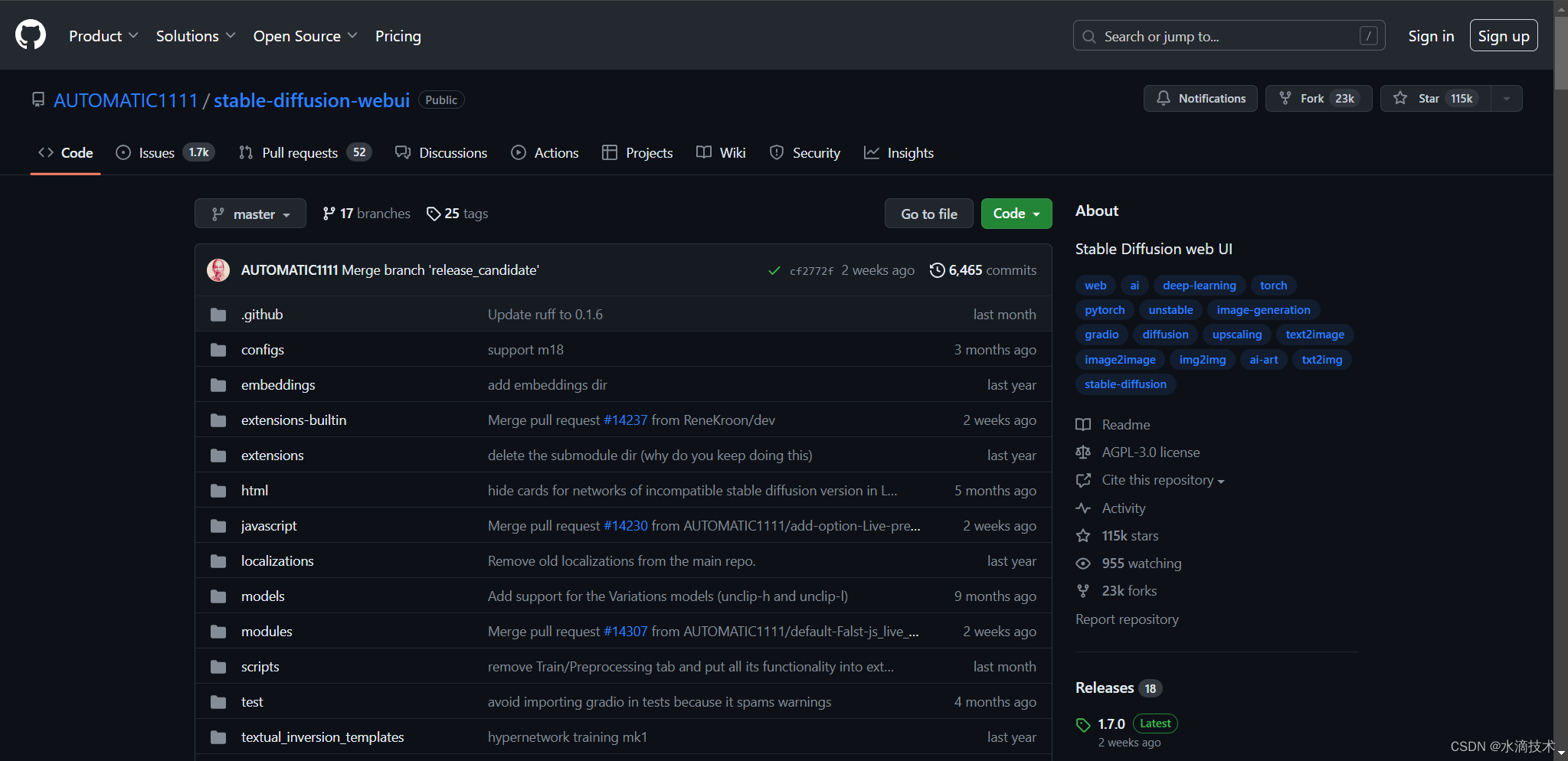
Task: Click the html folder icon
Action: (218, 491)
